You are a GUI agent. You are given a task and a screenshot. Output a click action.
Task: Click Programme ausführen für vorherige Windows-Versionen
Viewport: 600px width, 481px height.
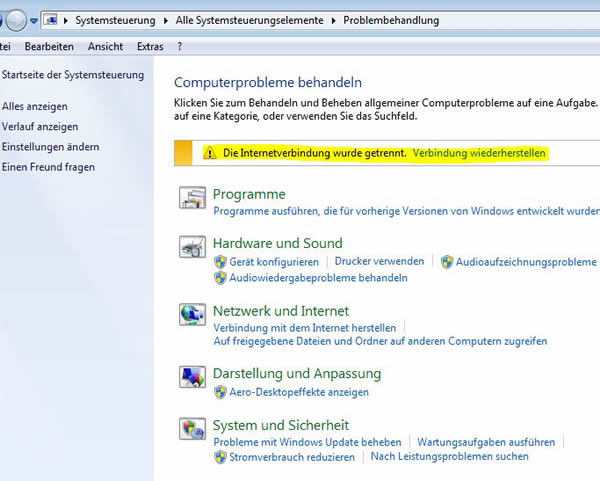click(406, 211)
